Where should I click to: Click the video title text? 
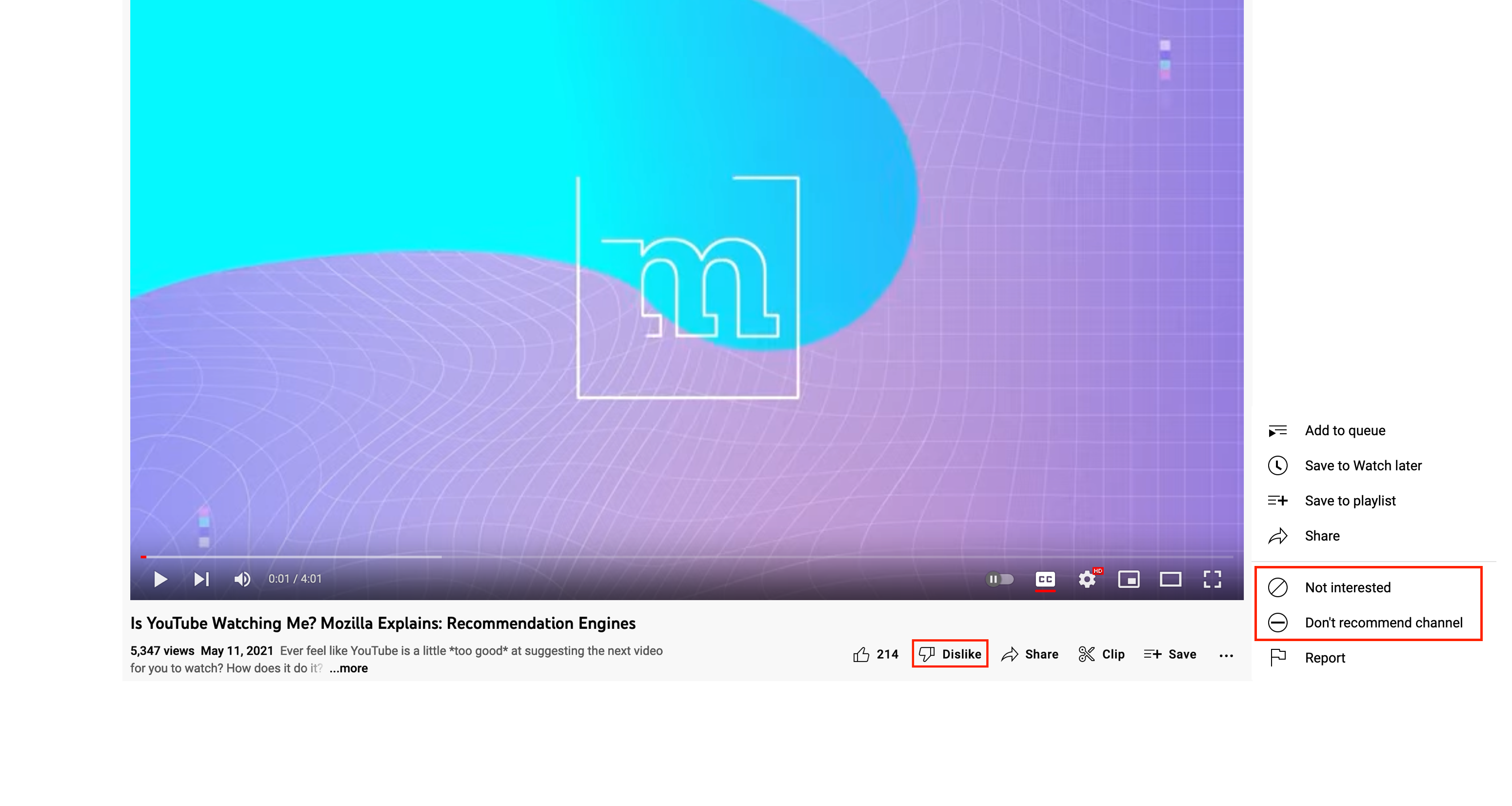pos(383,624)
